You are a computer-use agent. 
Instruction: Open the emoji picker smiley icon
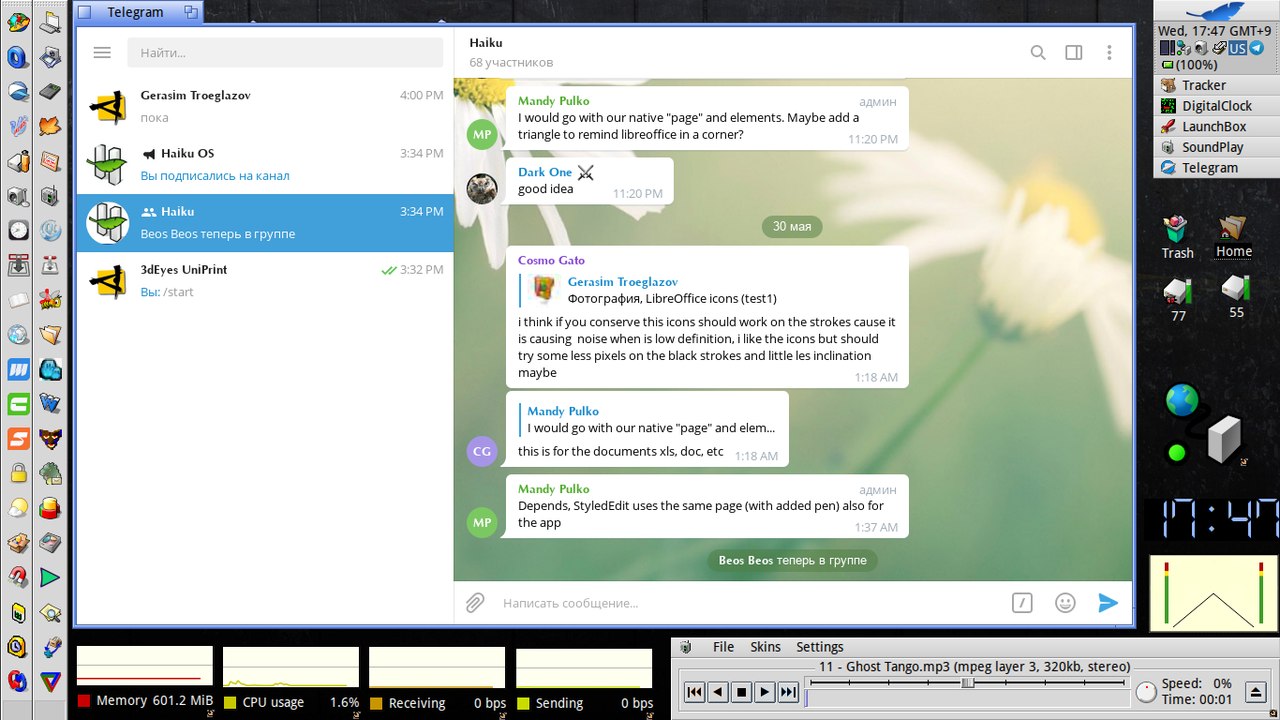pyautogui.click(x=1065, y=602)
